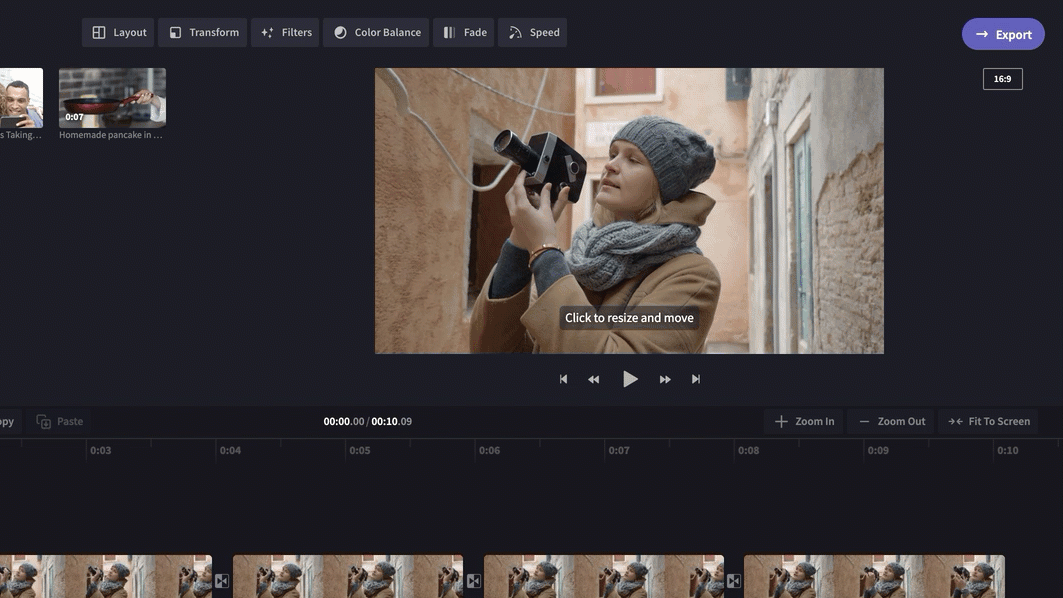Open the Filters panel
This screenshot has height=598, width=1063.
(x=285, y=33)
